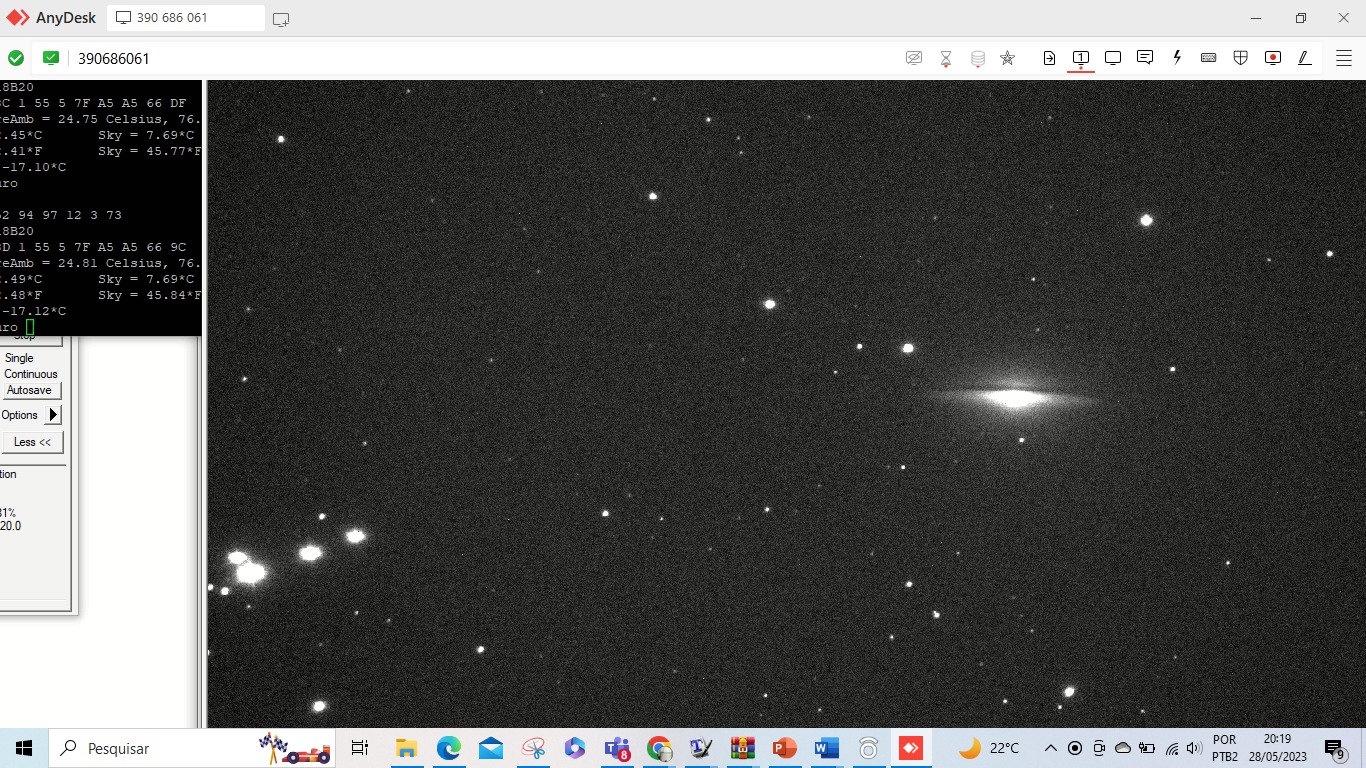The height and width of the screenshot is (768, 1366).
Task: Open Task View on the taskbar
Action: click(360, 748)
